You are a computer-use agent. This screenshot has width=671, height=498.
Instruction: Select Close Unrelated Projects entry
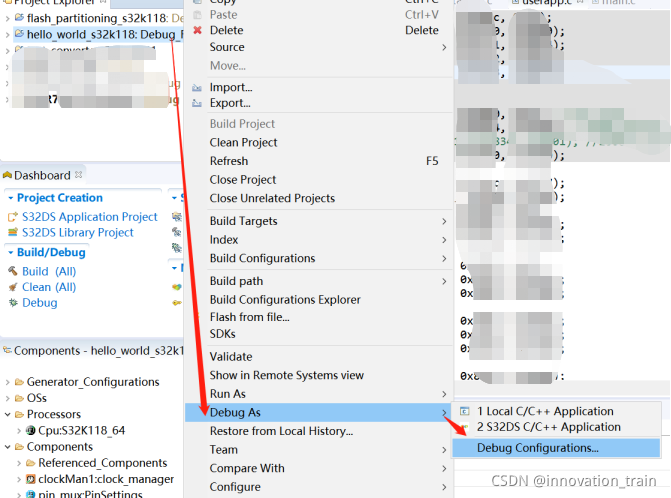pos(319,199)
